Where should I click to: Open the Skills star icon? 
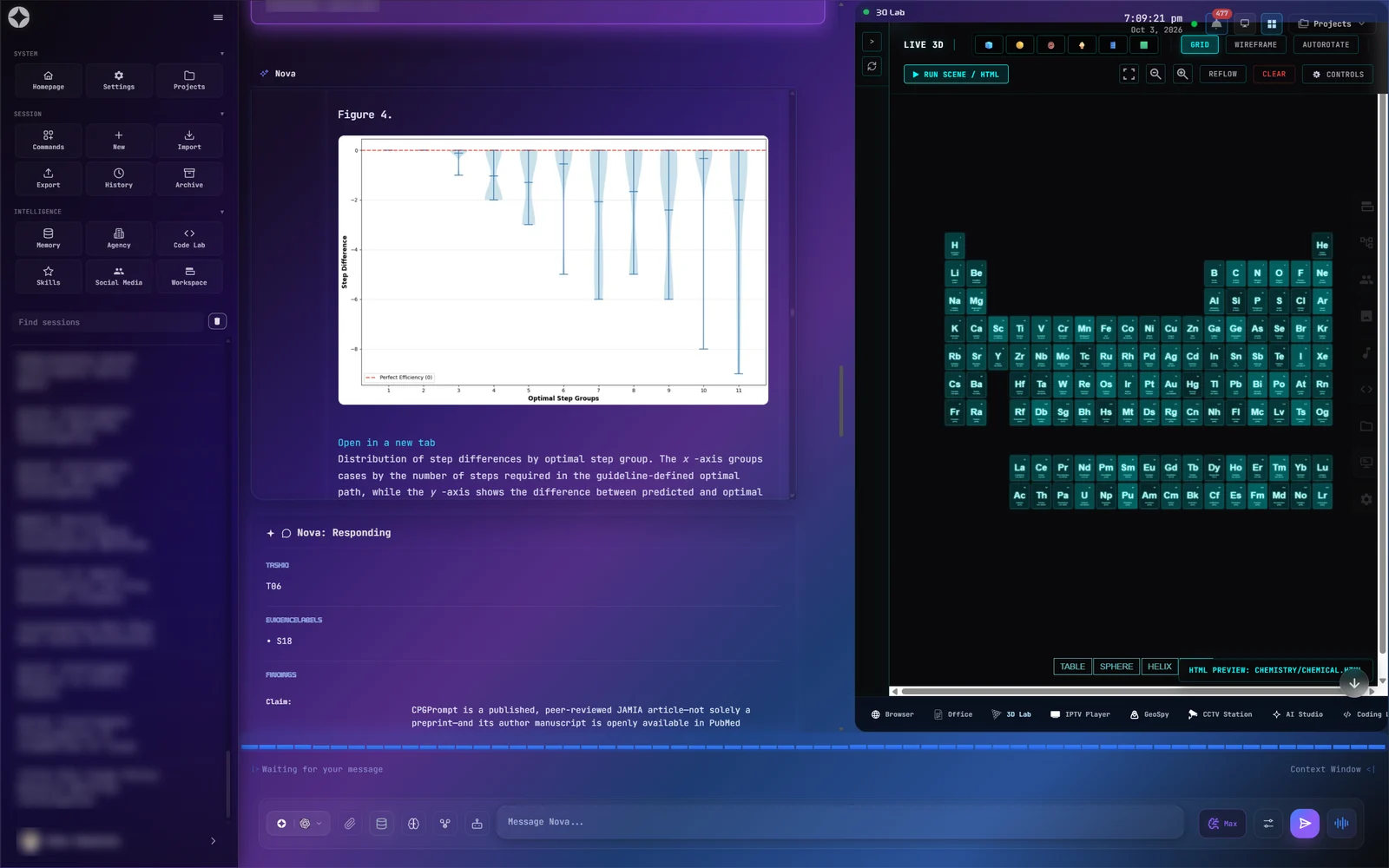point(49,276)
